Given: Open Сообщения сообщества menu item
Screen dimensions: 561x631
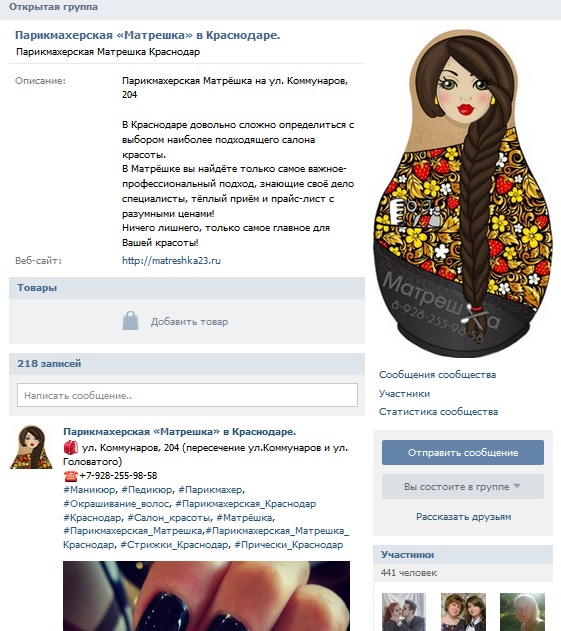Looking at the screenshot, I should click(437, 375).
